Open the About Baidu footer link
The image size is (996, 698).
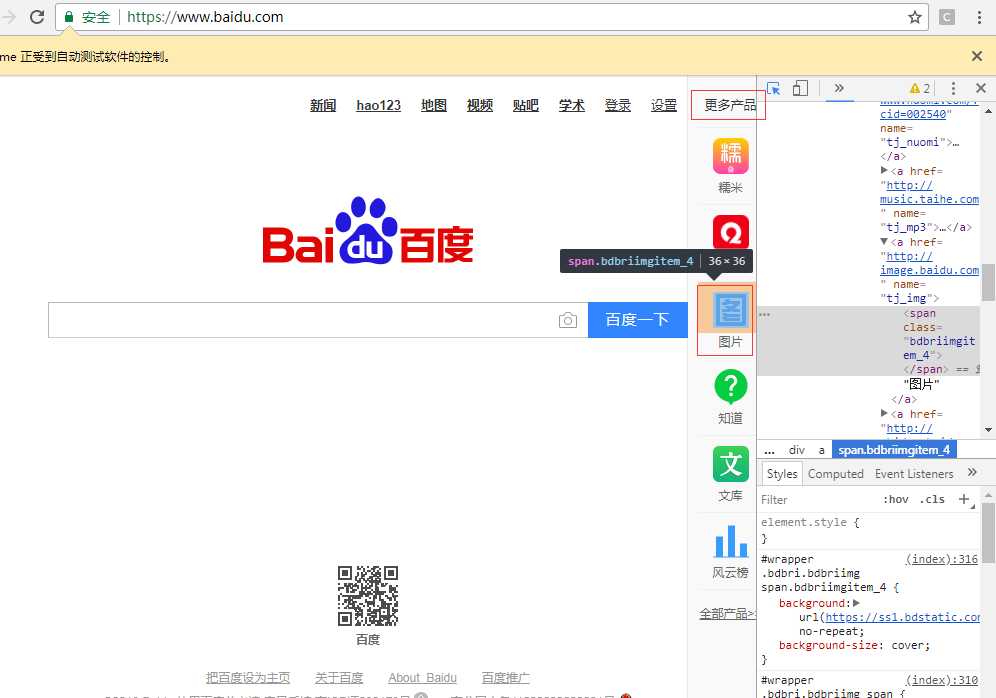tap(422, 678)
